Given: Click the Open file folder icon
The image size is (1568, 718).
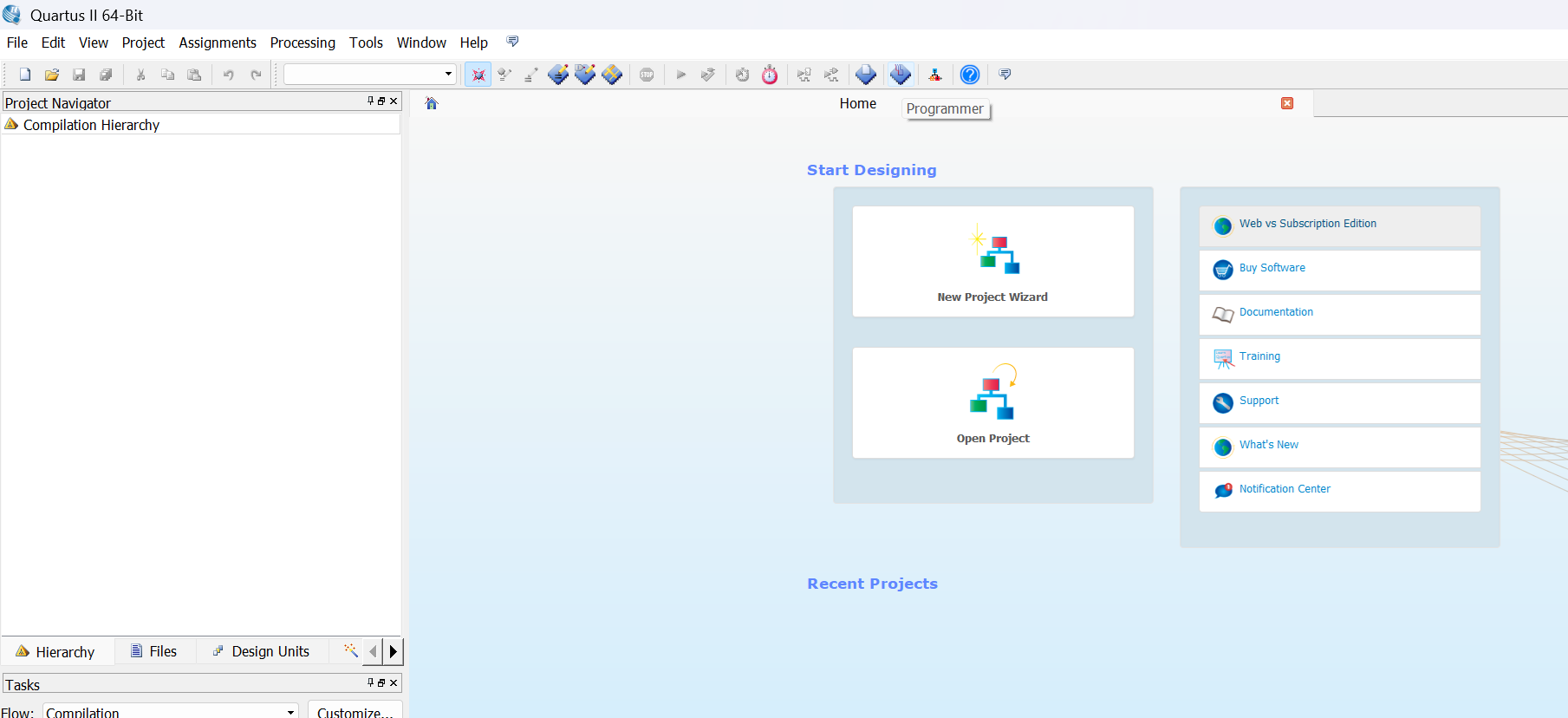Looking at the screenshot, I should [x=52, y=75].
